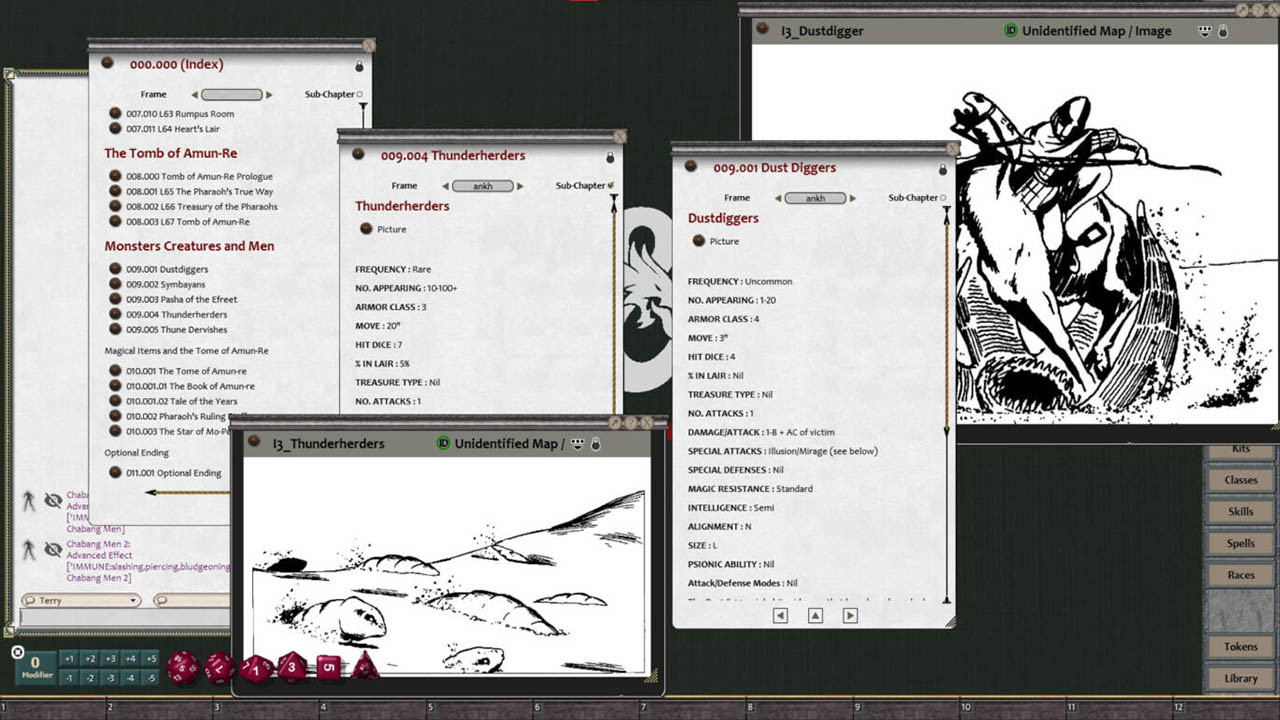Click the Monsters Creatures and Men heading

click(189, 246)
